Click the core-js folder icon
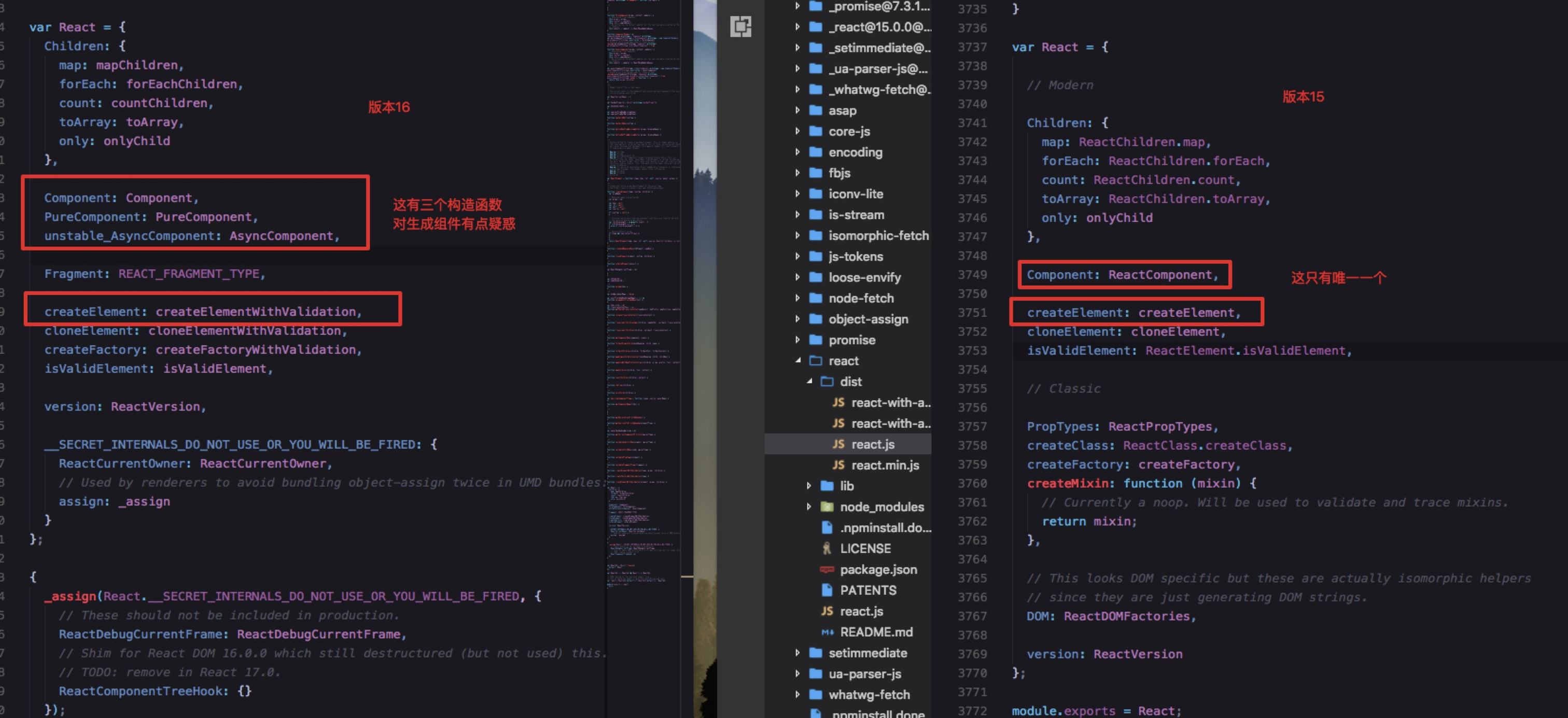Screen dimensions: 1568x718 [816, 132]
